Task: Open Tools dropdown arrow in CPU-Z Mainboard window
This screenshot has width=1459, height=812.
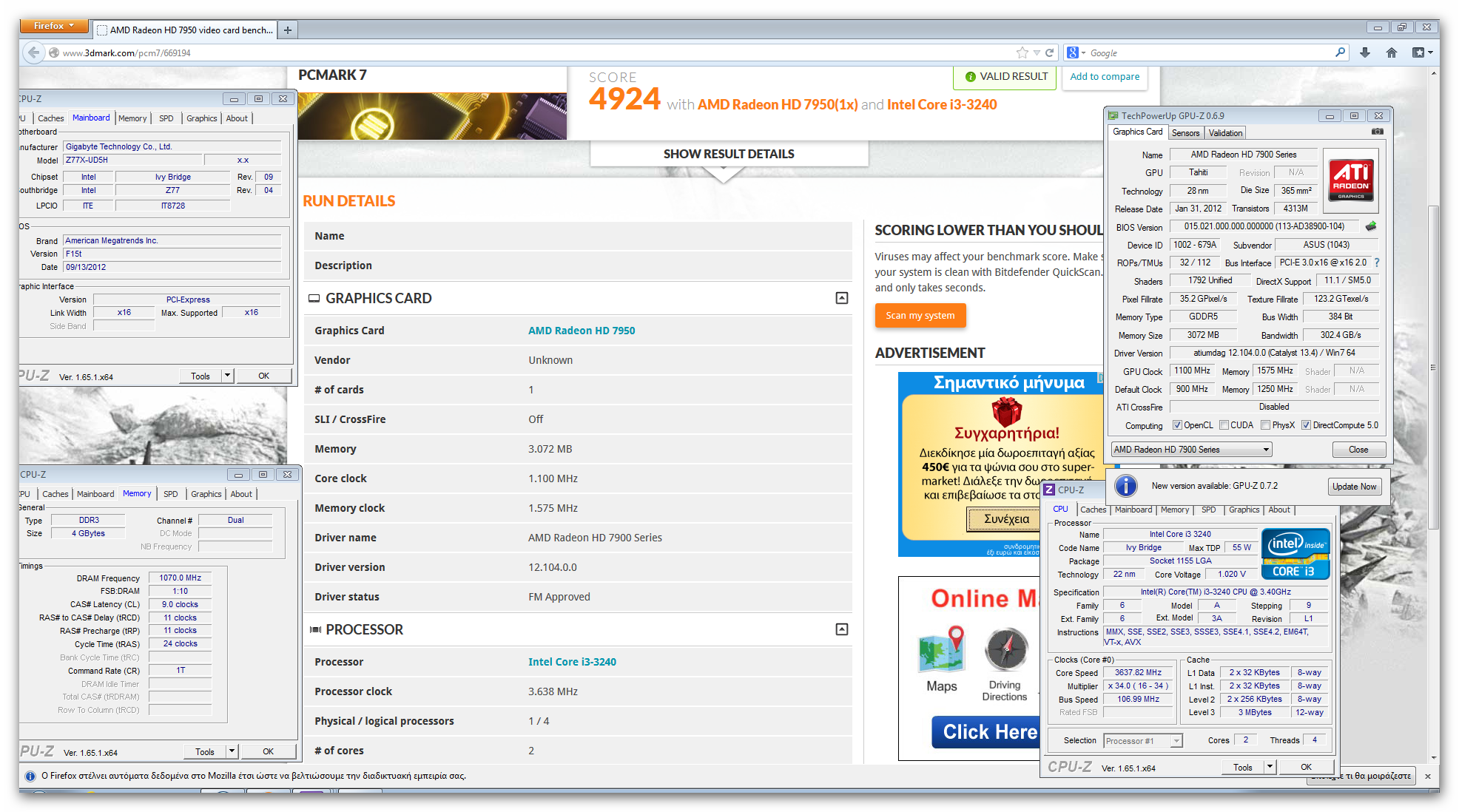Action: click(228, 376)
